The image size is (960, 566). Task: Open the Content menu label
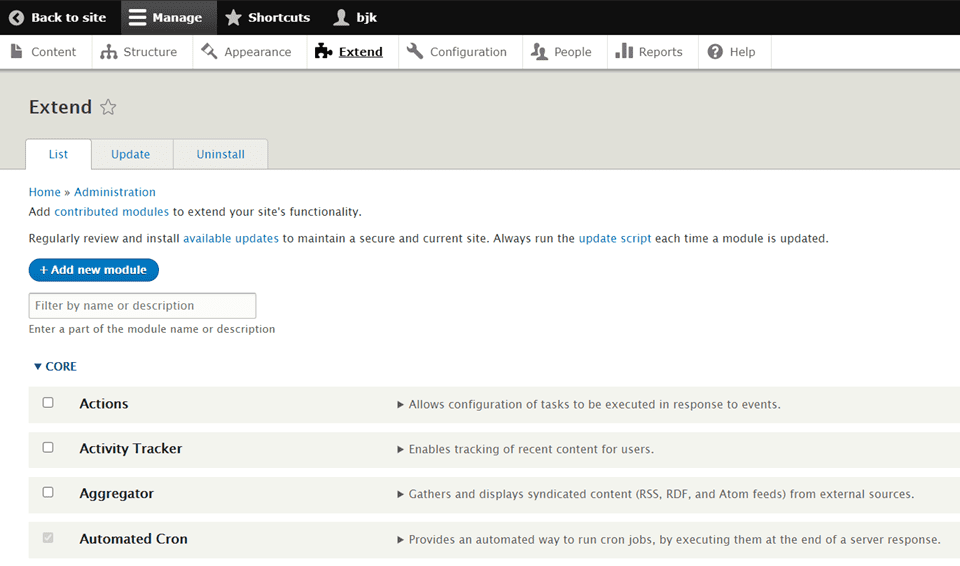pyautogui.click(x=53, y=52)
